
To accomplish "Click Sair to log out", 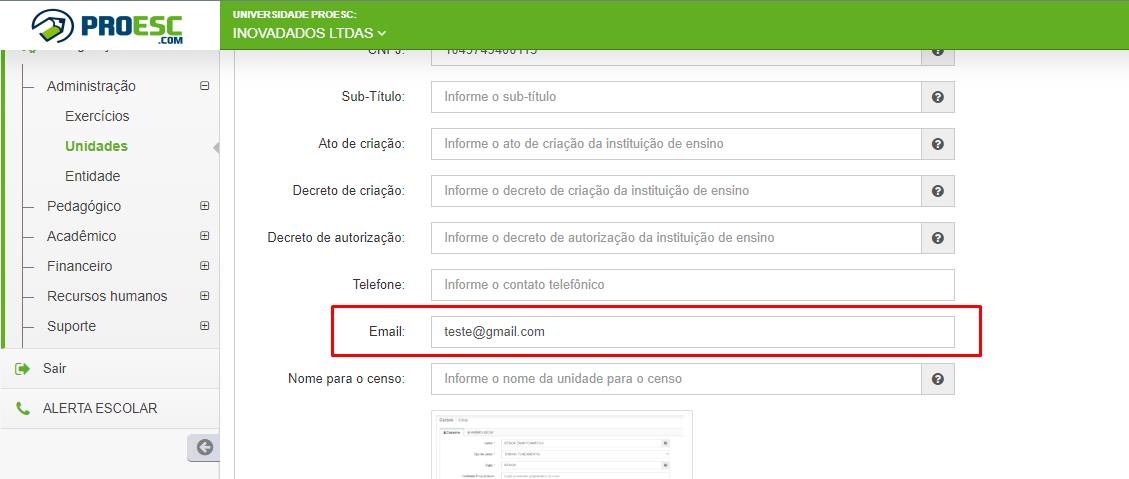I will pyautogui.click(x=55, y=369).
